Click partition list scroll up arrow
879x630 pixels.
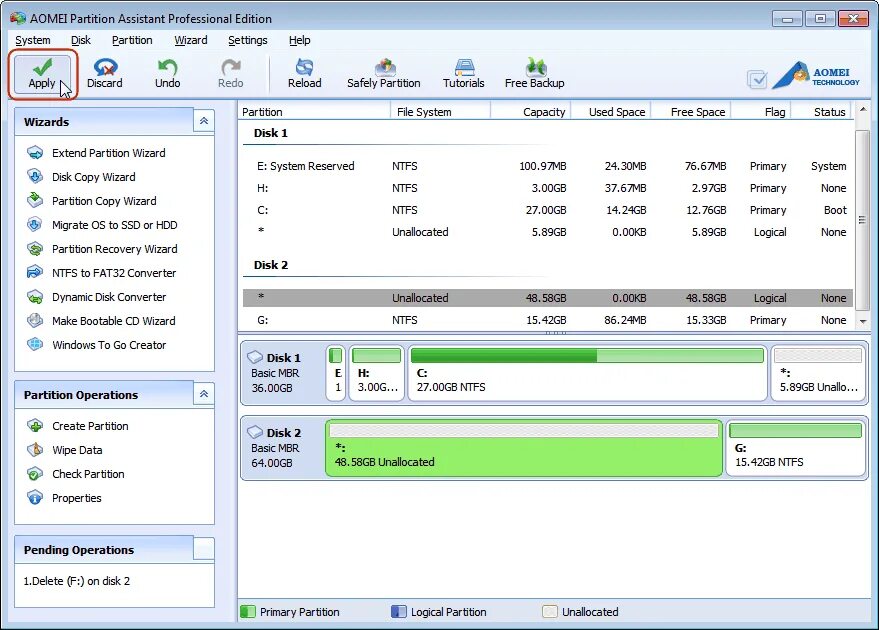(863, 109)
